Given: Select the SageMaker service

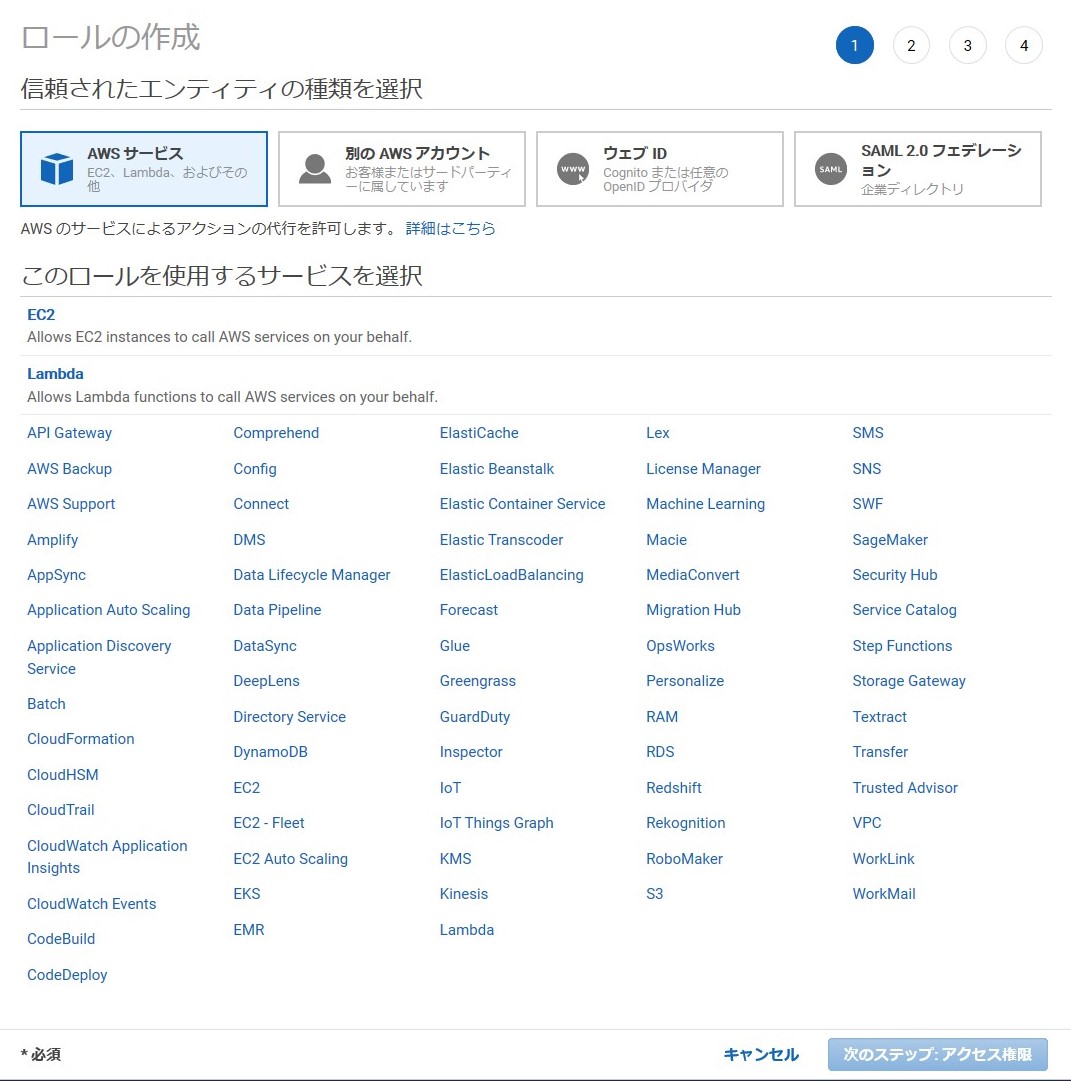Looking at the screenshot, I should coord(890,540).
